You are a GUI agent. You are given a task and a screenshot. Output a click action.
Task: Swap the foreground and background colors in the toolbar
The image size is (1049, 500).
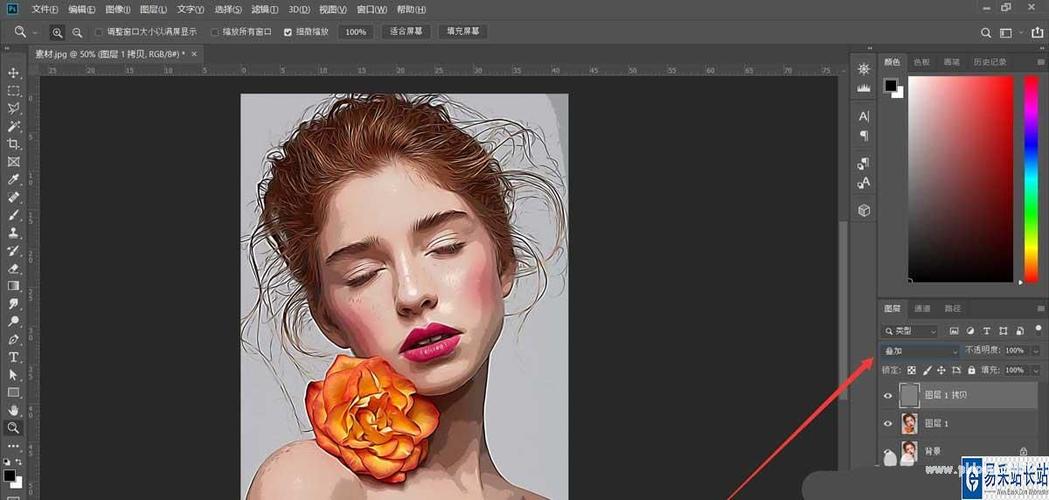click(x=18, y=462)
